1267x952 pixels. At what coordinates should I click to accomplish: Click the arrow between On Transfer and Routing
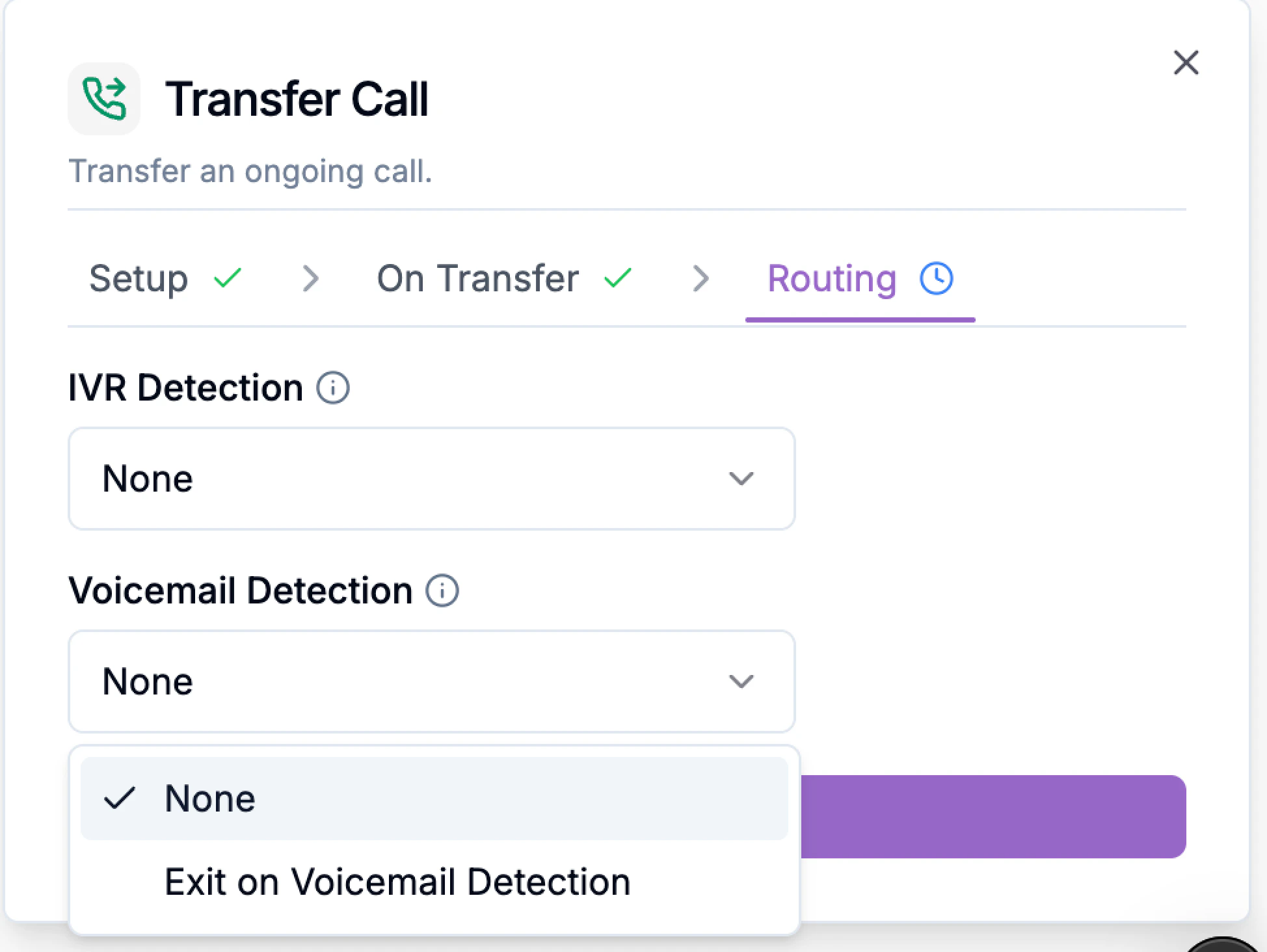[701, 278]
